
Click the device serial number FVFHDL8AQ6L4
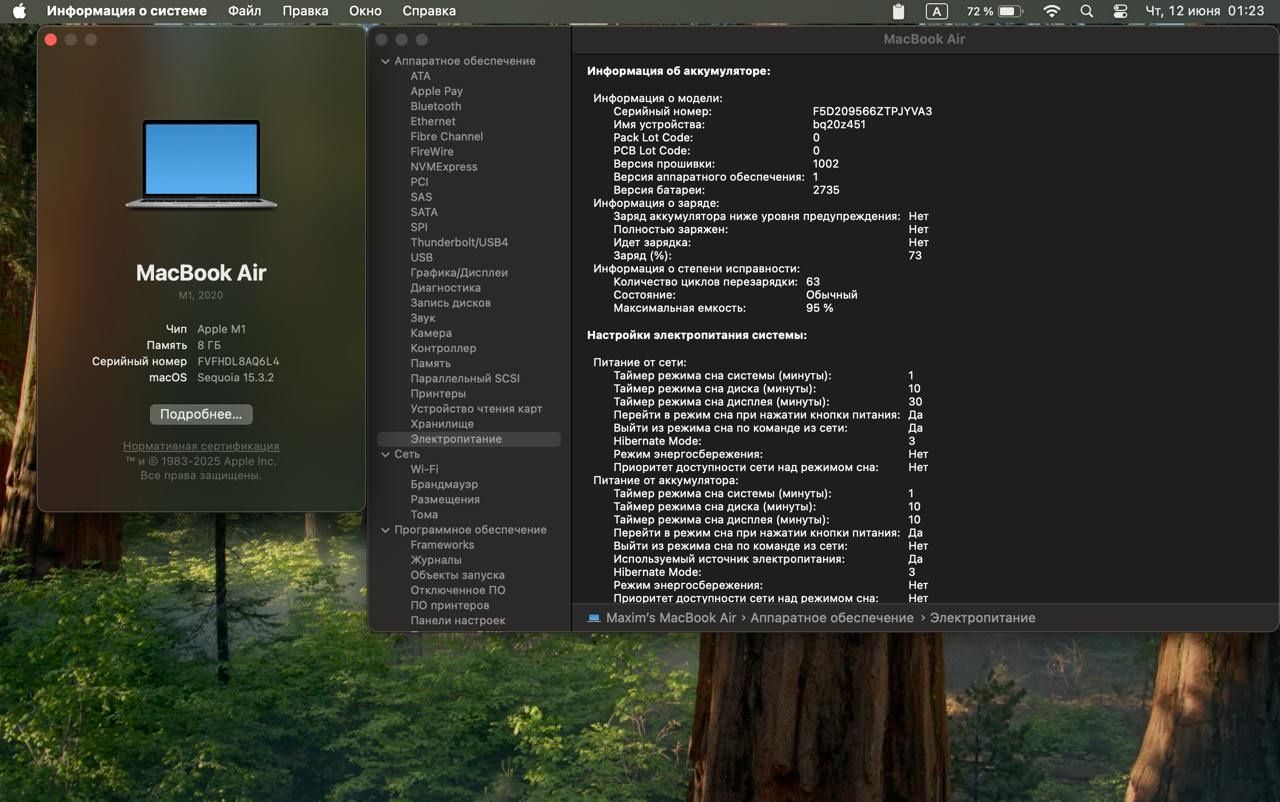(x=238, y=361)
